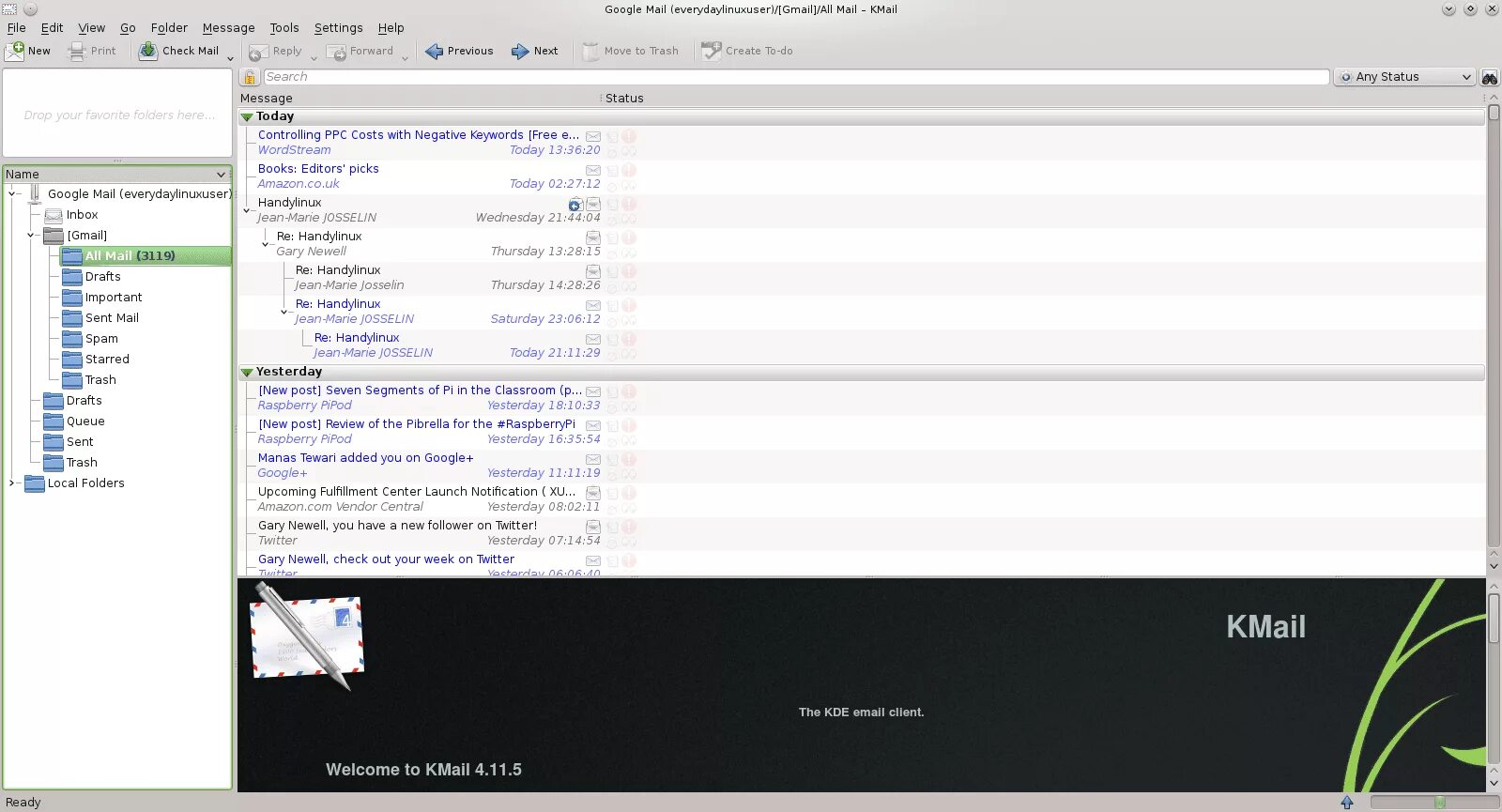Select the Sent folder under Google Mail
This screenshot has height=812, width=1502.
point(80,442)
